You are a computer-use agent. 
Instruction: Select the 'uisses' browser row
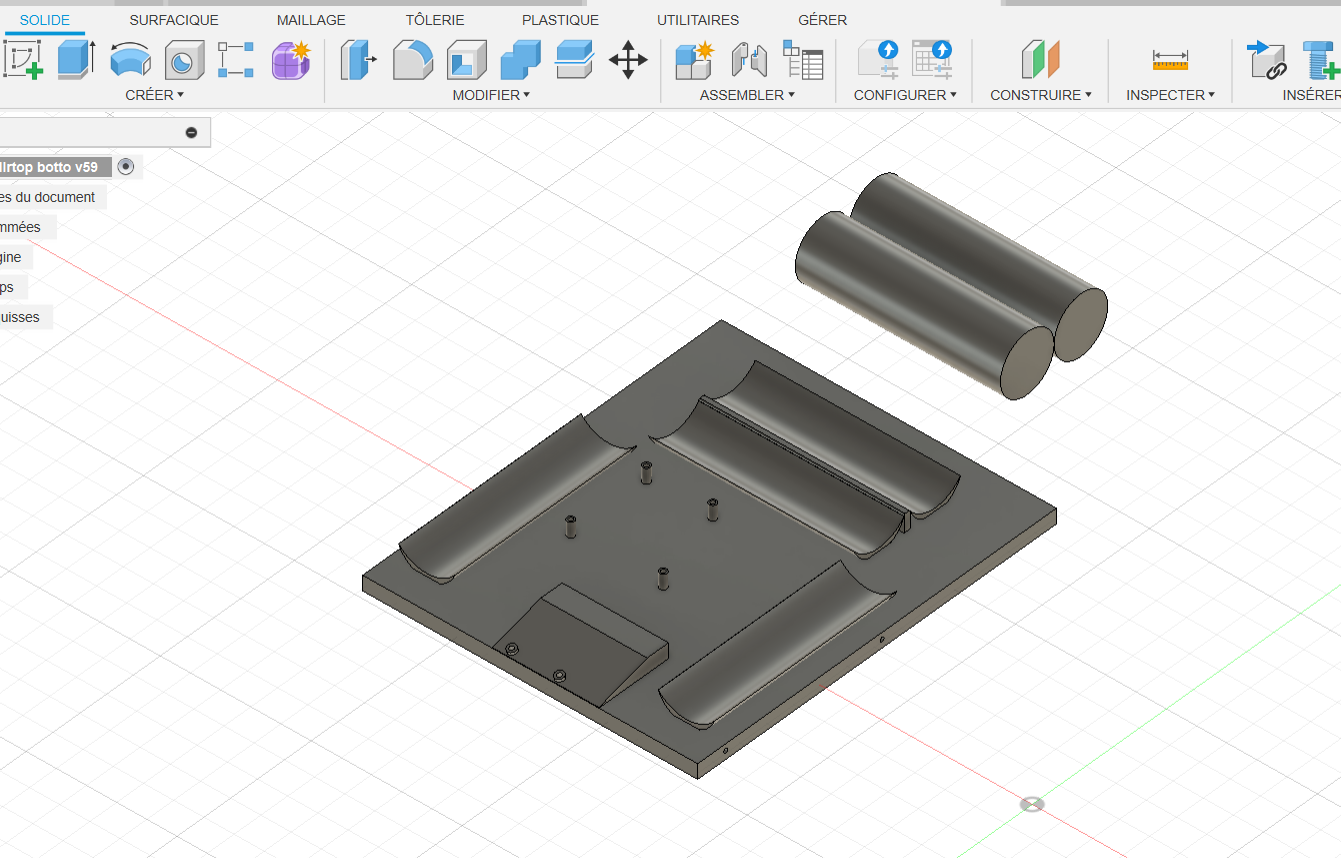point(25,317)
